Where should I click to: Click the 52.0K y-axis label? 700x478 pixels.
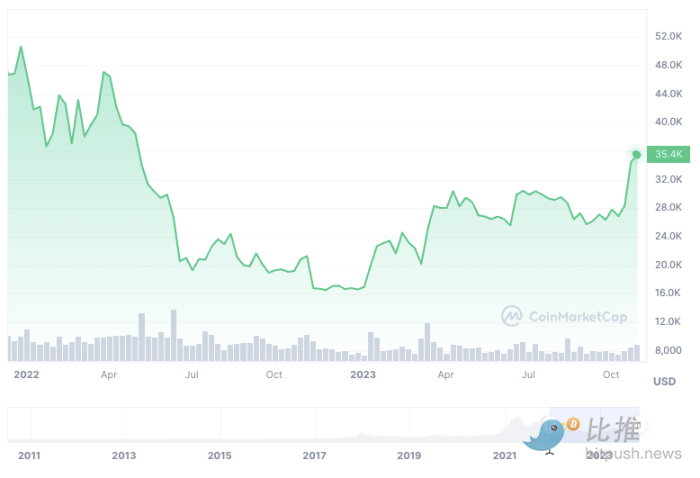668,36
